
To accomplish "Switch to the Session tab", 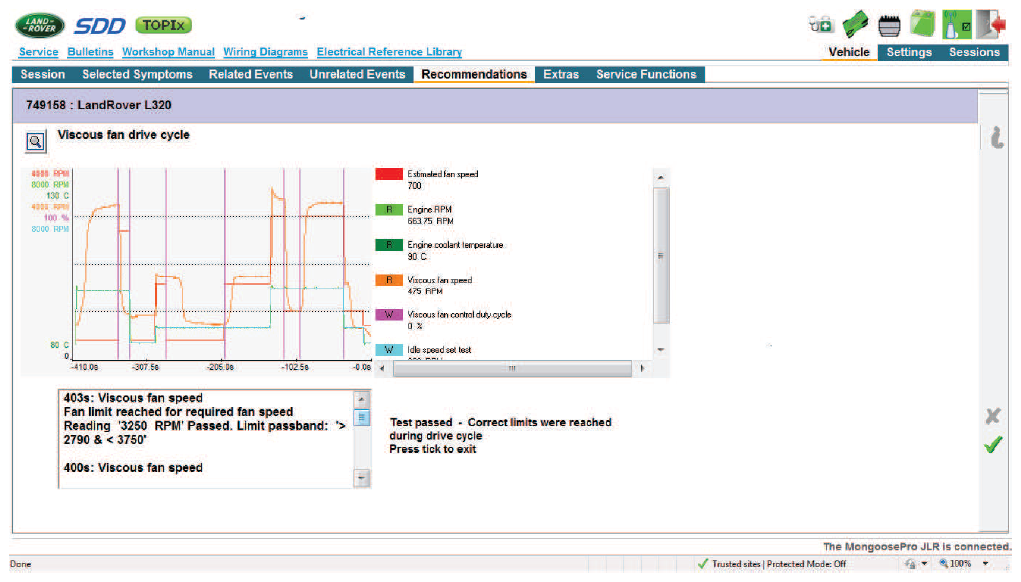I will 42,74.
